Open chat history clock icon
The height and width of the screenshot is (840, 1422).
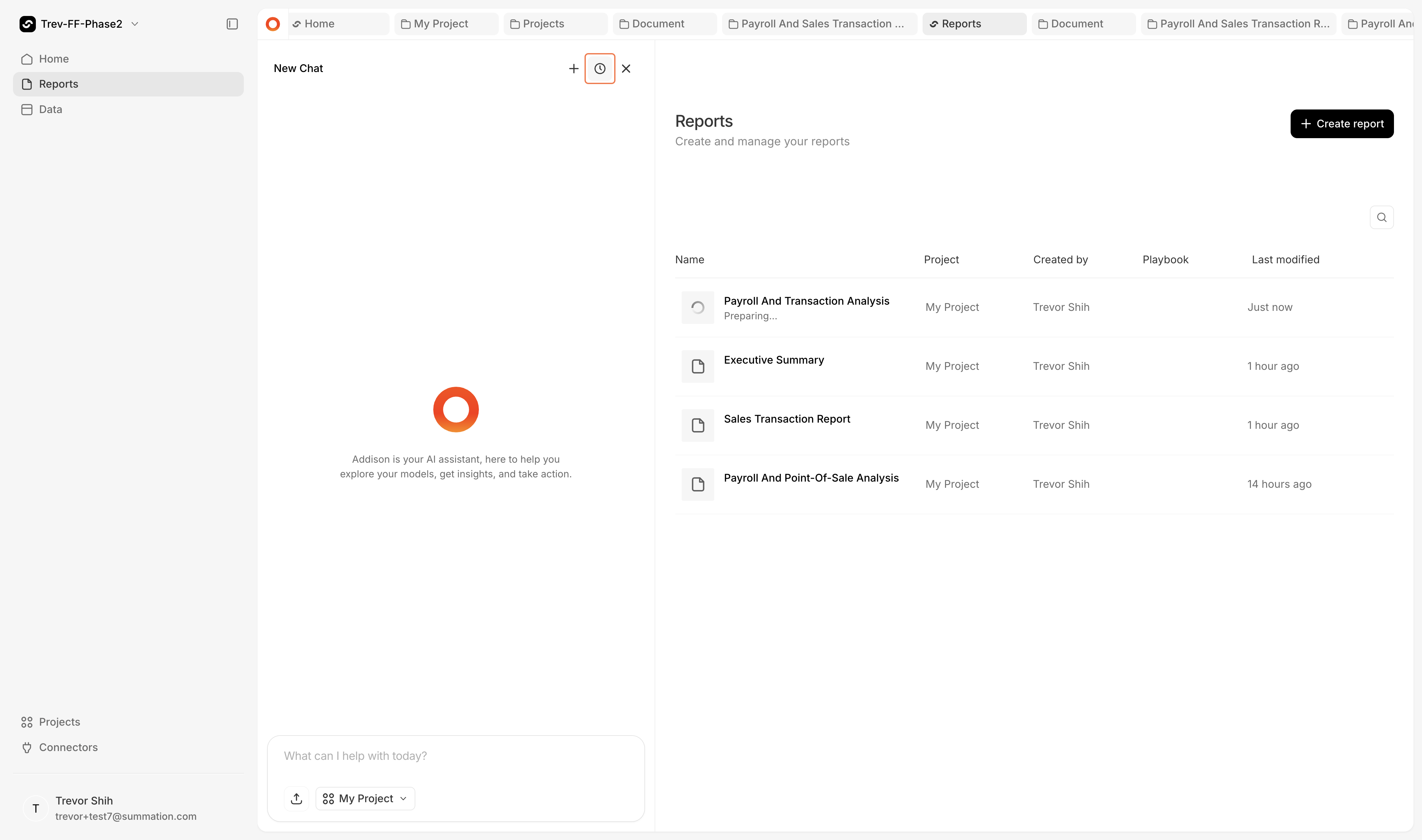pos(600,68)
